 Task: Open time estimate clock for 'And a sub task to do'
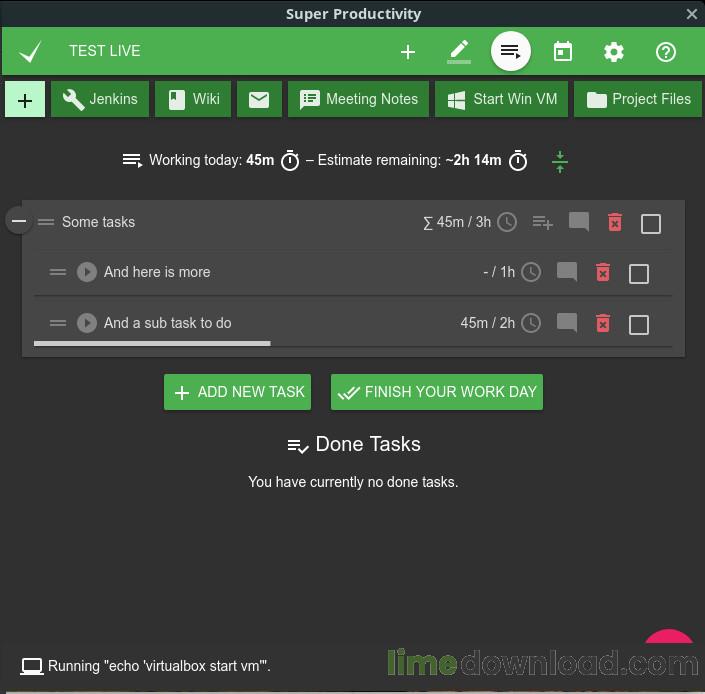point(531,323)
